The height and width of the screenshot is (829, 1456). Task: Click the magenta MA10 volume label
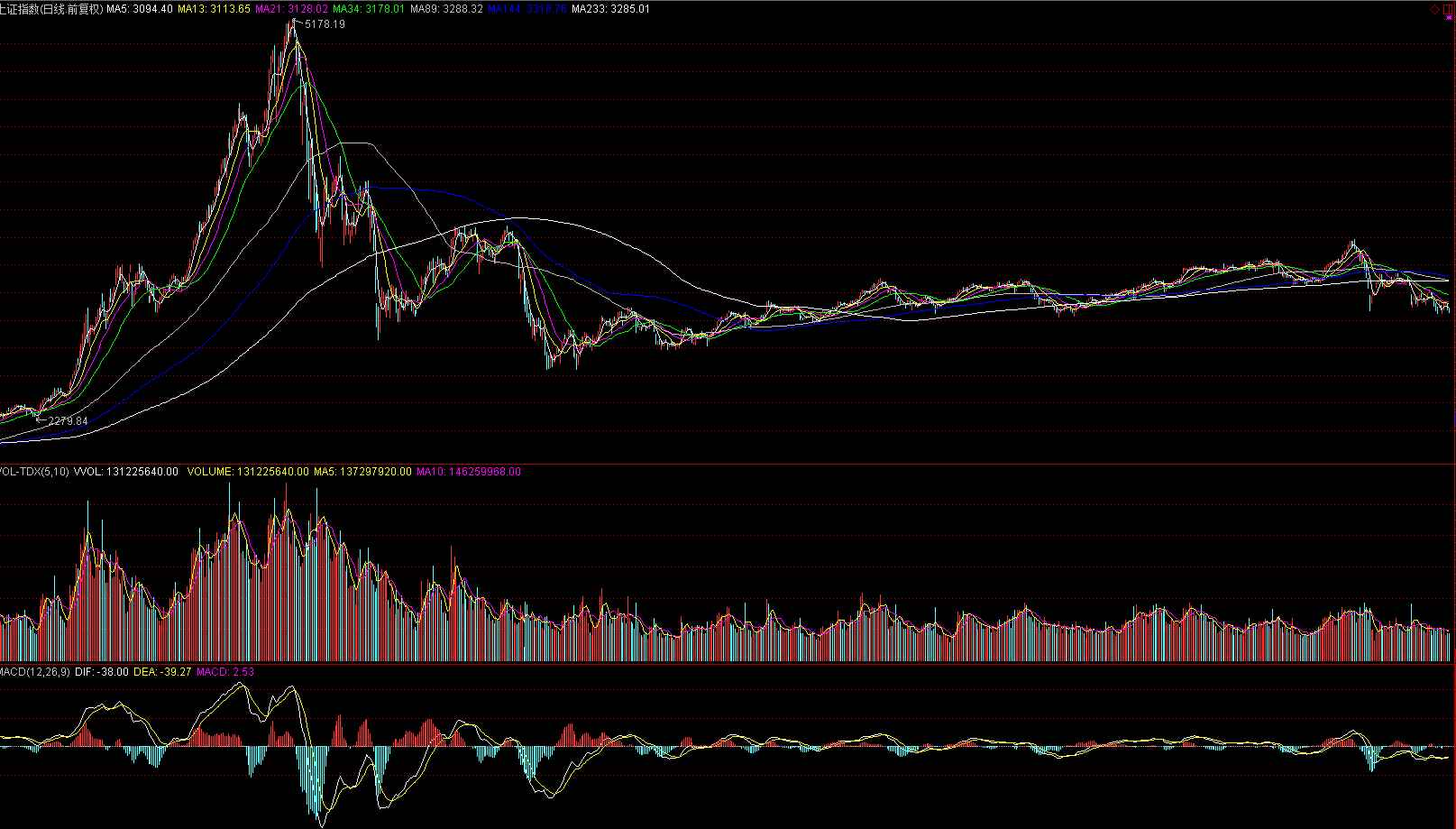468,472
